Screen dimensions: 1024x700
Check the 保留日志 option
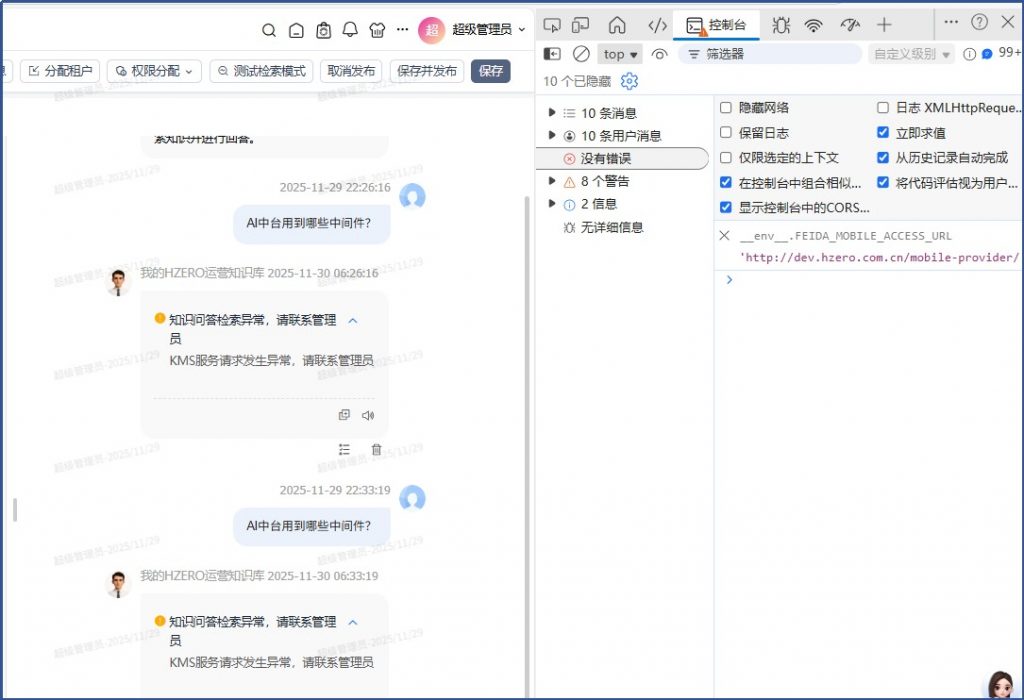coord(726,133)
